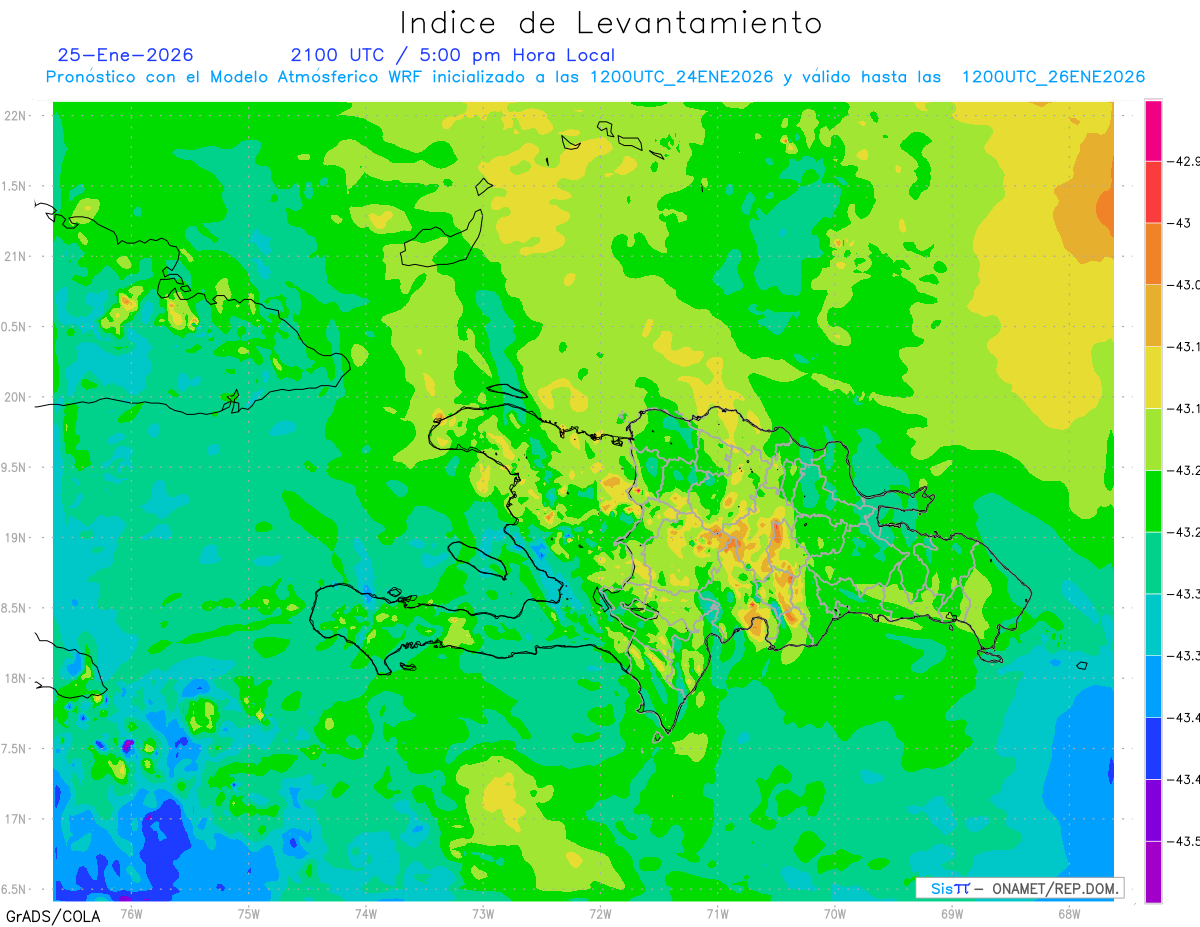Click '2100 UTC / 5:00 pm Hora Local' text

tap(452, 55)
